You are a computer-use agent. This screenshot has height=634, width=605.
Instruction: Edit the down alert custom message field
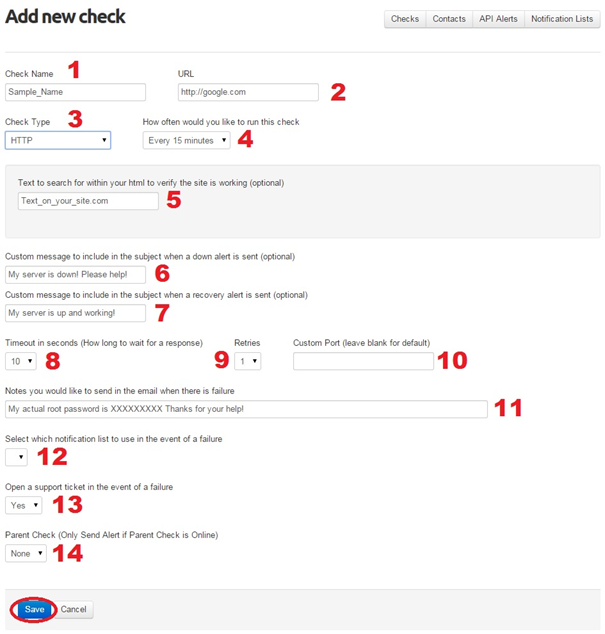75,275
